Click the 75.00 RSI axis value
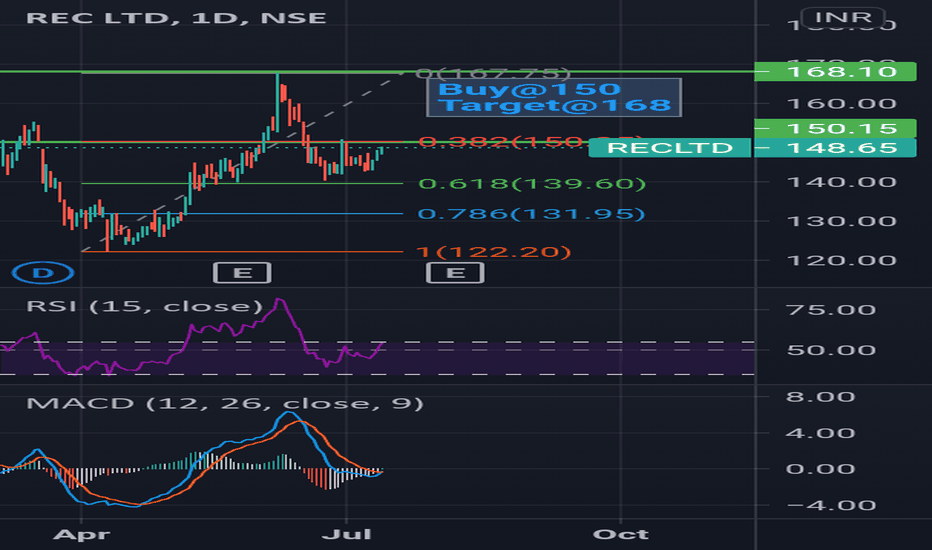932x550 pixels. coord(830,310)
